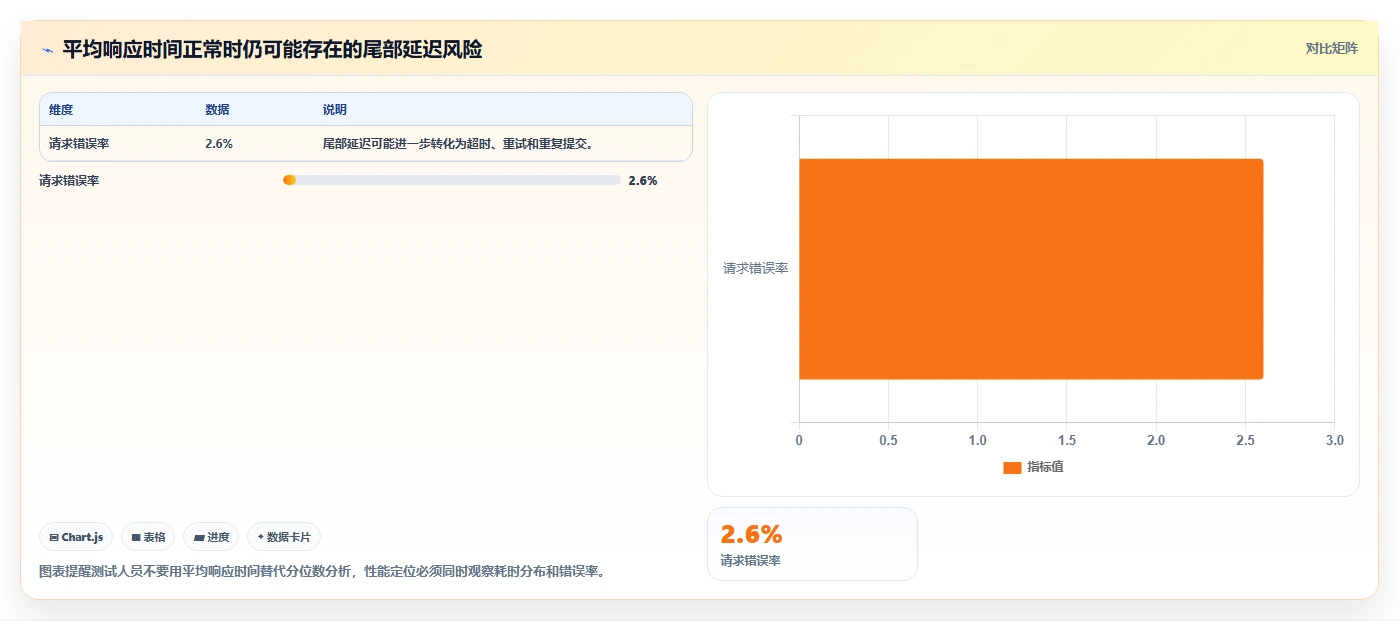This screenshot has width=1399, height=621.
Task: Click the 1.5 x-axis tick label
Action: pyautogui.click(x=1066, y=440)
